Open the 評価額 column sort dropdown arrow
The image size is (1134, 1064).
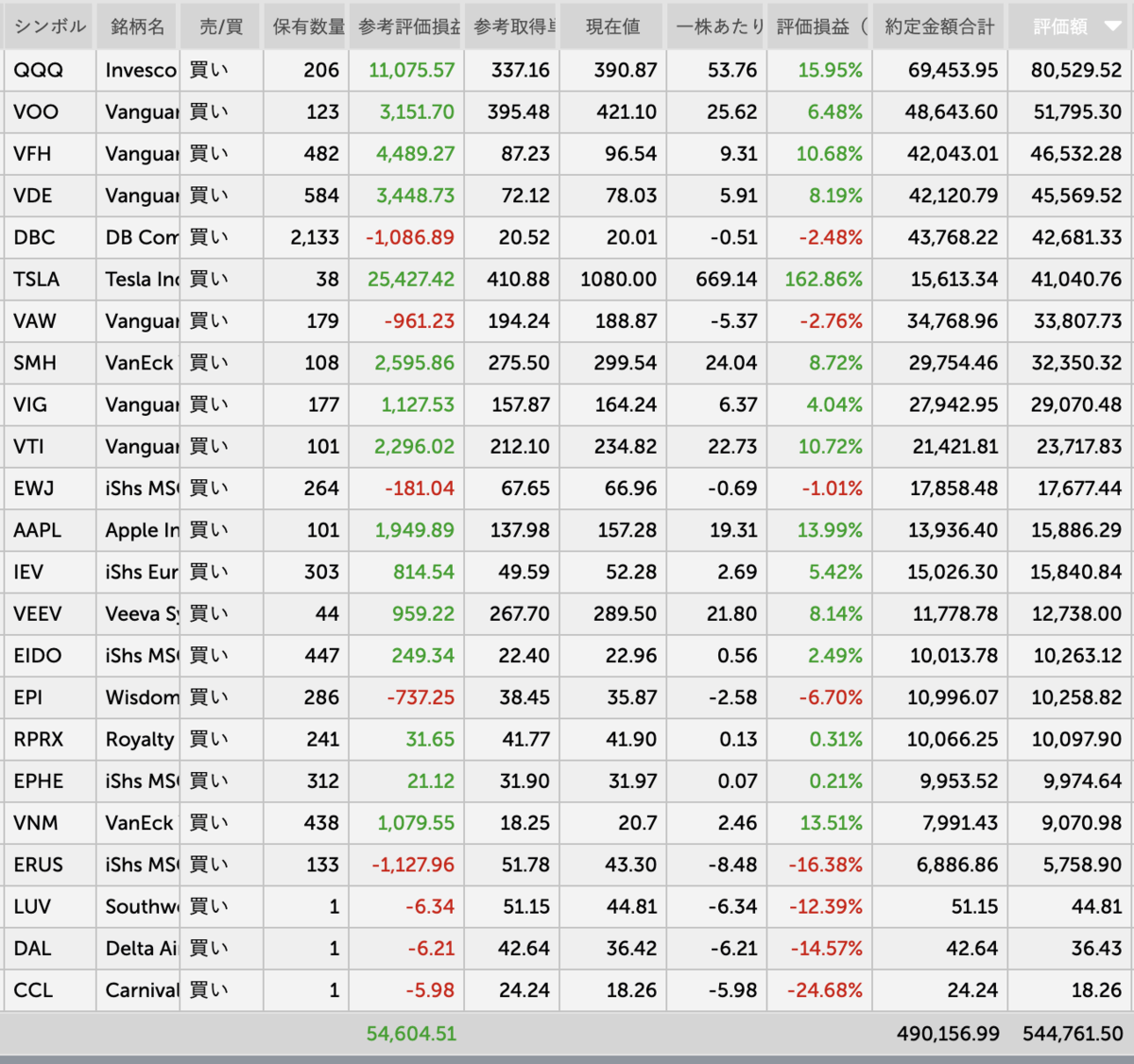[1112, 27]
